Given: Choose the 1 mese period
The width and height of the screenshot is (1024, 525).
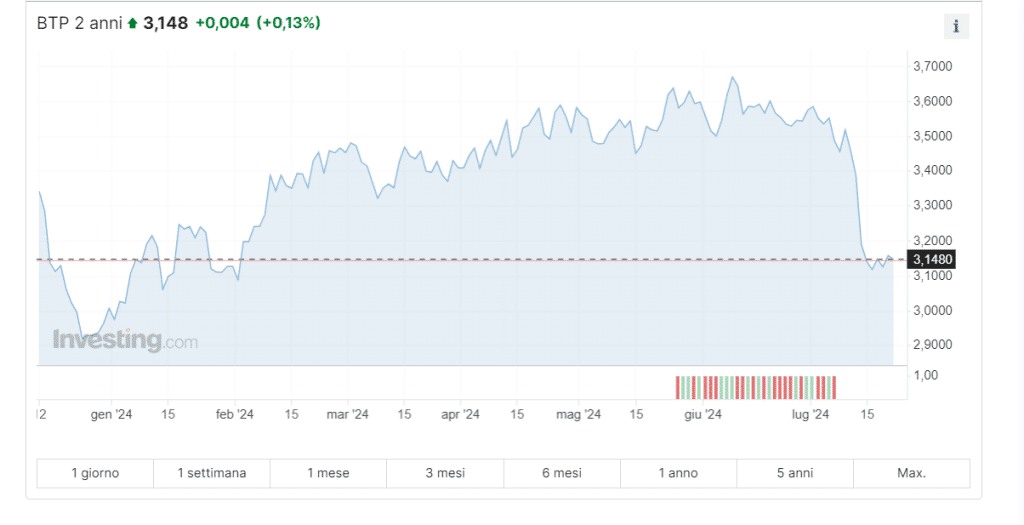Looking at the screenshot, I should click(328, 473).
